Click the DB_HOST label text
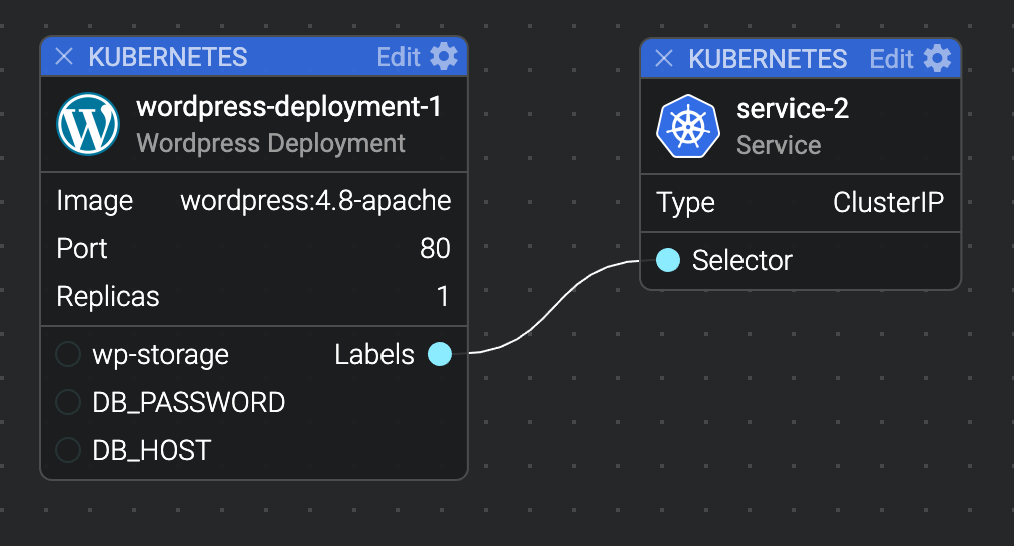The image size is (1014, 546). pos(152,450)
